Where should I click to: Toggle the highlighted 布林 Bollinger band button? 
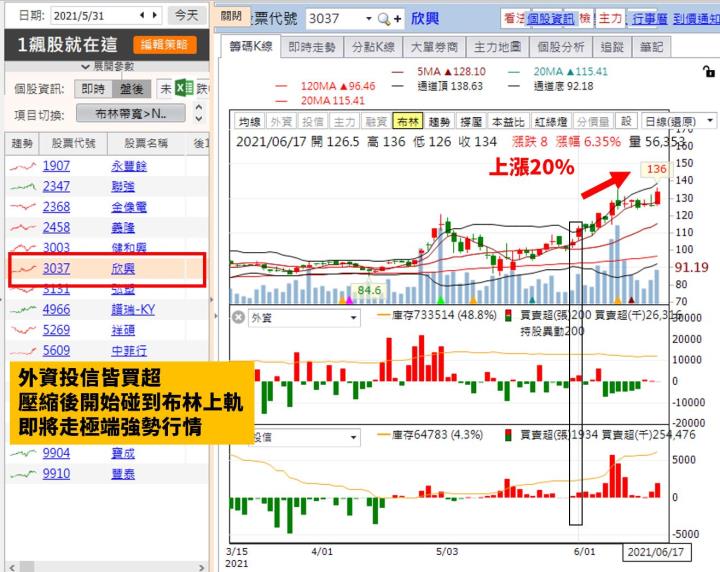pyautogui.click(x=408, y=122)
